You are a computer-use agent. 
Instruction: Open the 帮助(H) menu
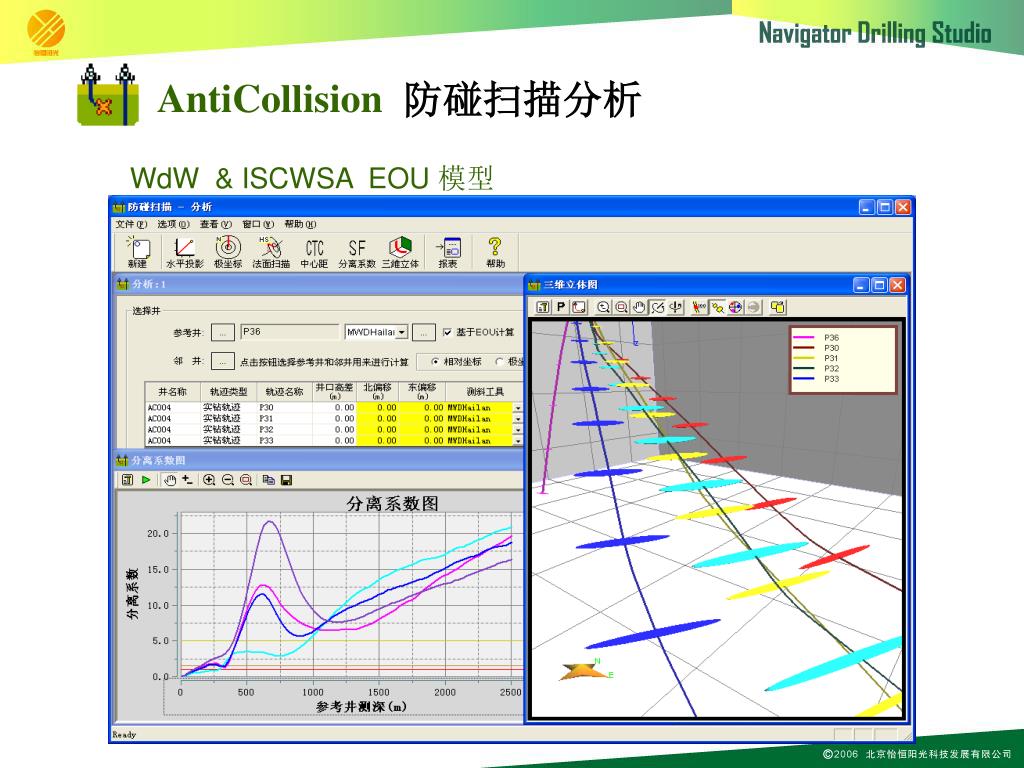coord(300,224)
